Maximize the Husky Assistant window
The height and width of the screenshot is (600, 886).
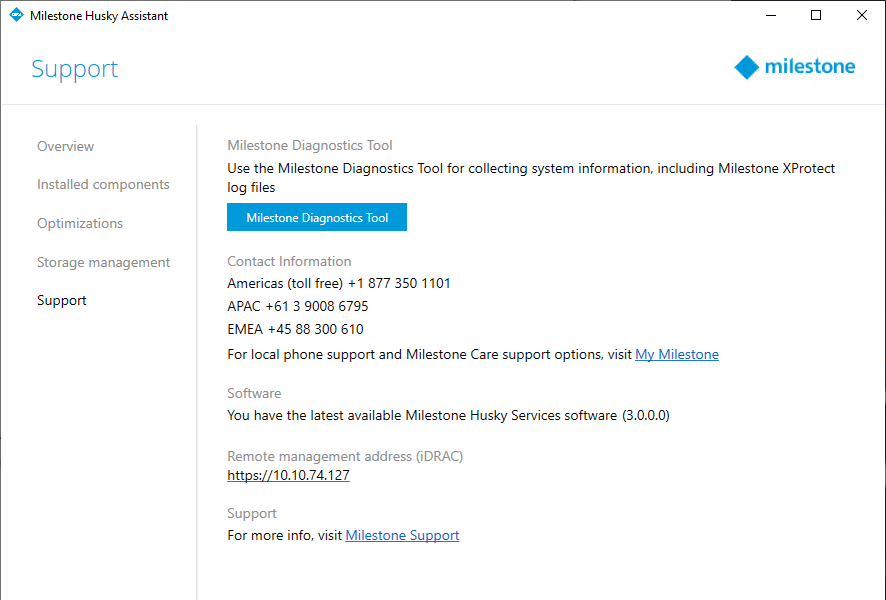[816, 15]
